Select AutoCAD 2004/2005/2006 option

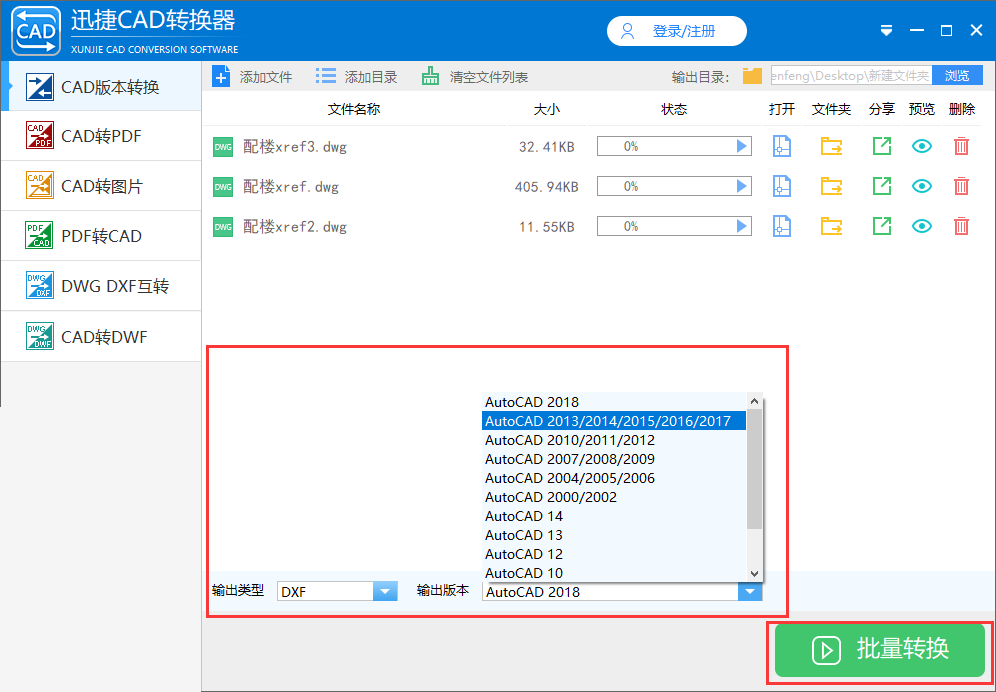coord(614,478)
